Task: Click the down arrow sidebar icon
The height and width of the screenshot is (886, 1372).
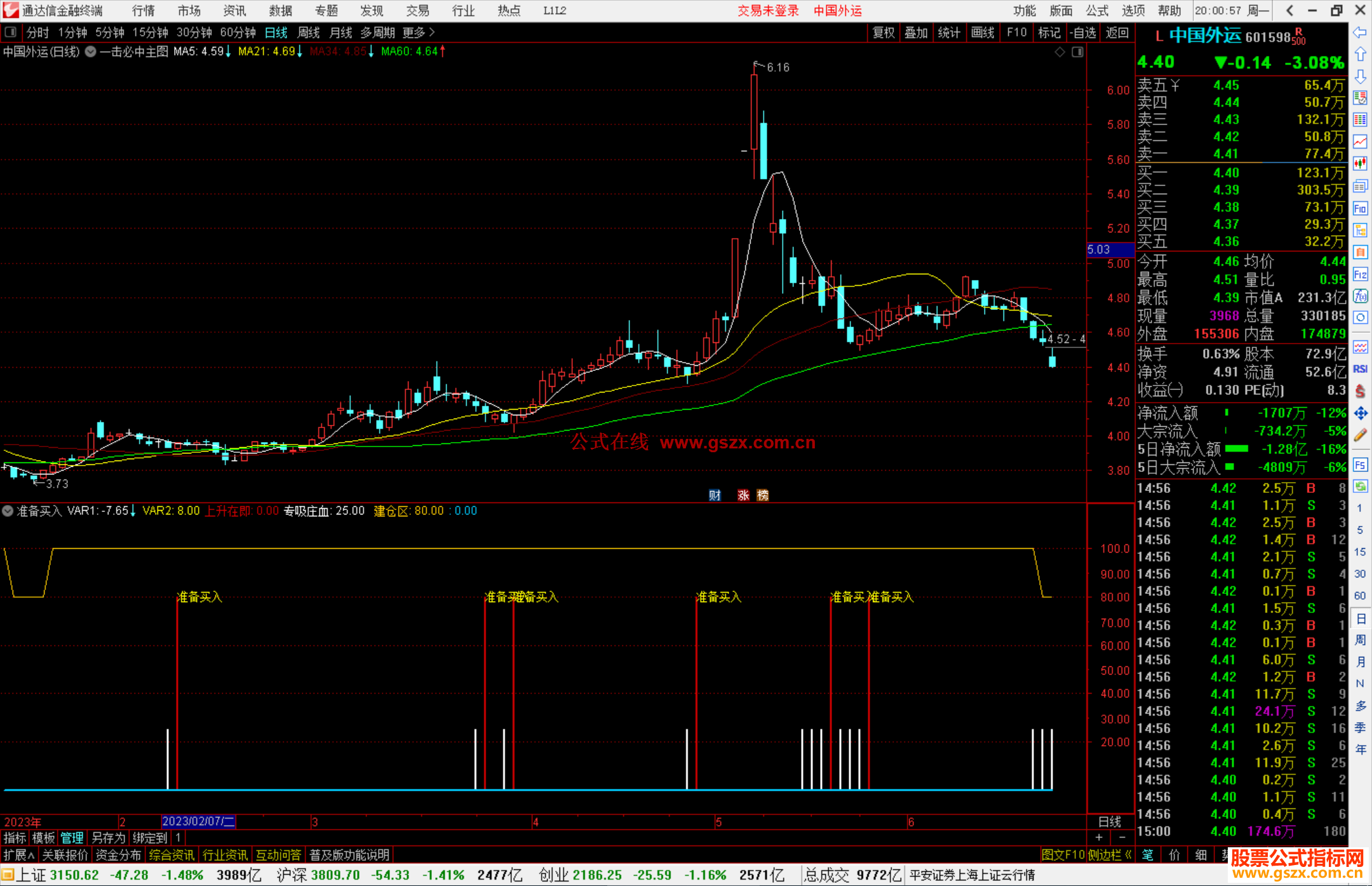Action: point(1360,76)
